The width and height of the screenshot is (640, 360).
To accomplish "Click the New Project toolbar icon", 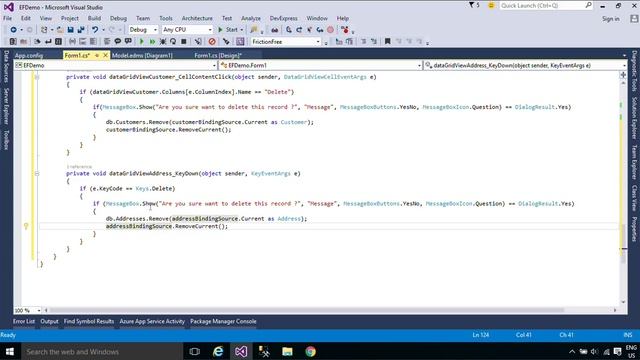I will 44,30.
